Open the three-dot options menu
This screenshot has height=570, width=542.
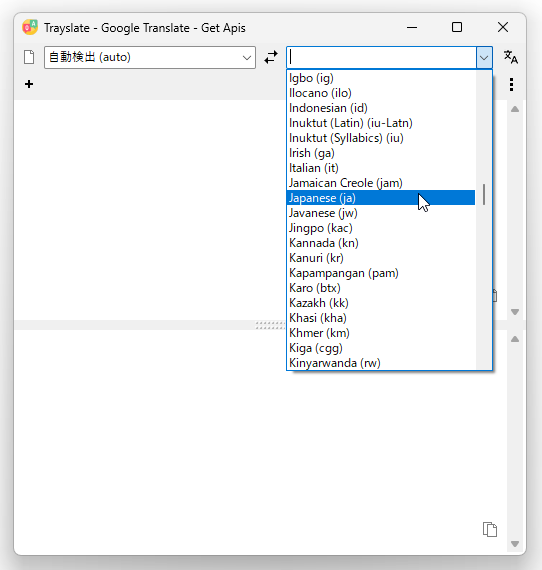click(x=511, y=84)
